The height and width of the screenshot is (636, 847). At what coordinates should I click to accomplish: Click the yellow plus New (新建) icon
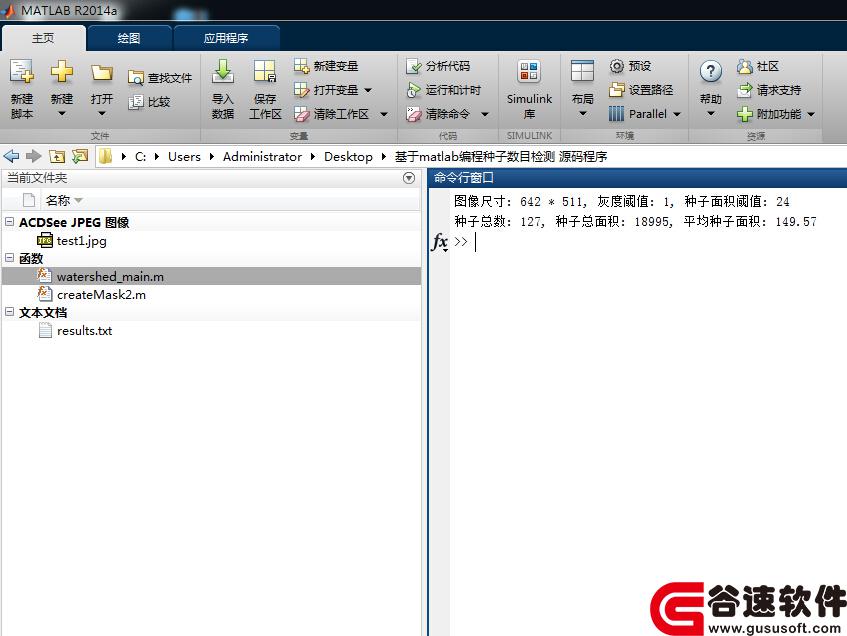62,72
